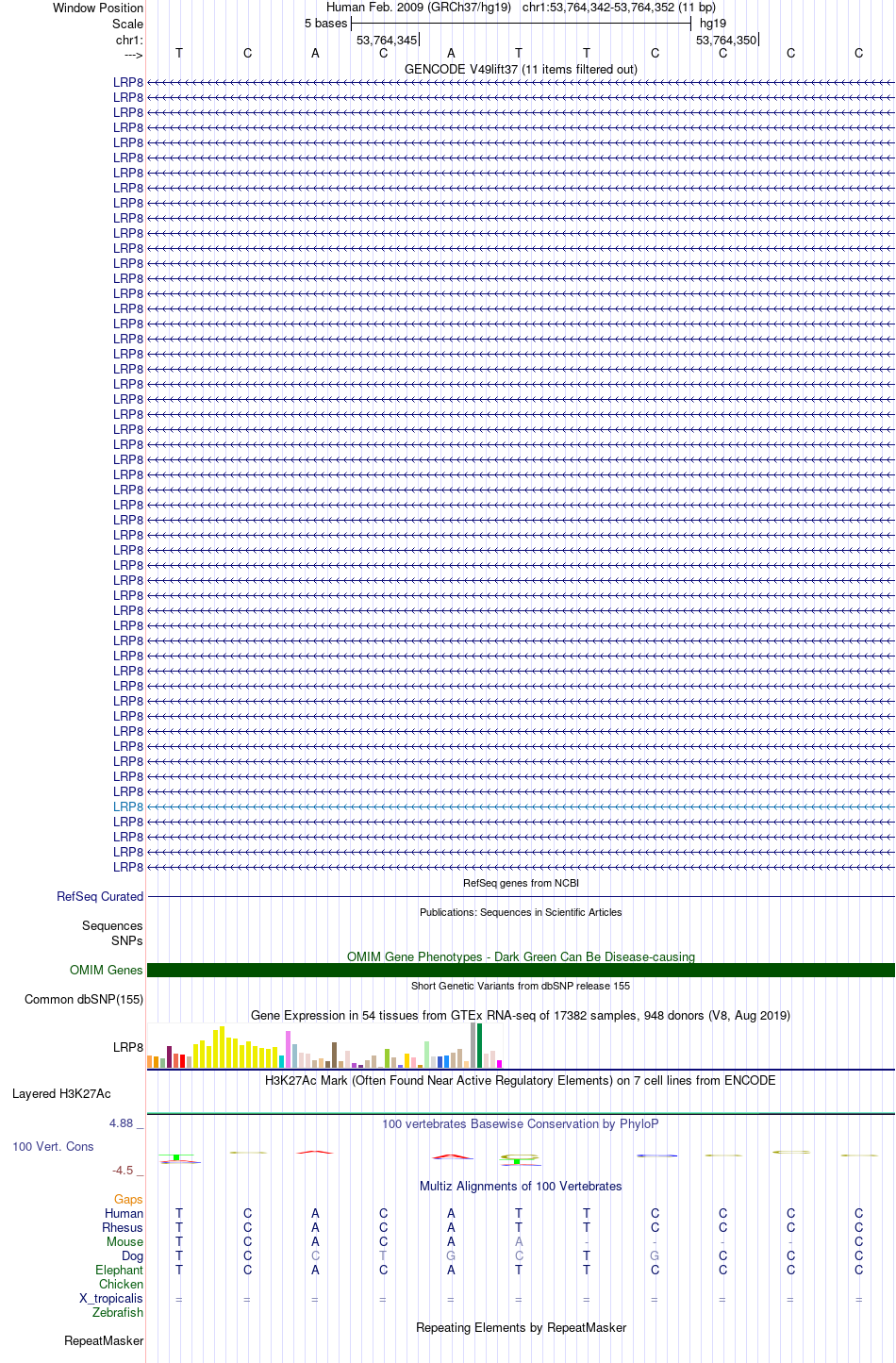The height and width of the screenshot is (1363, 896).
Task: Select the Chicken alignment row label
Action: 122,1285
